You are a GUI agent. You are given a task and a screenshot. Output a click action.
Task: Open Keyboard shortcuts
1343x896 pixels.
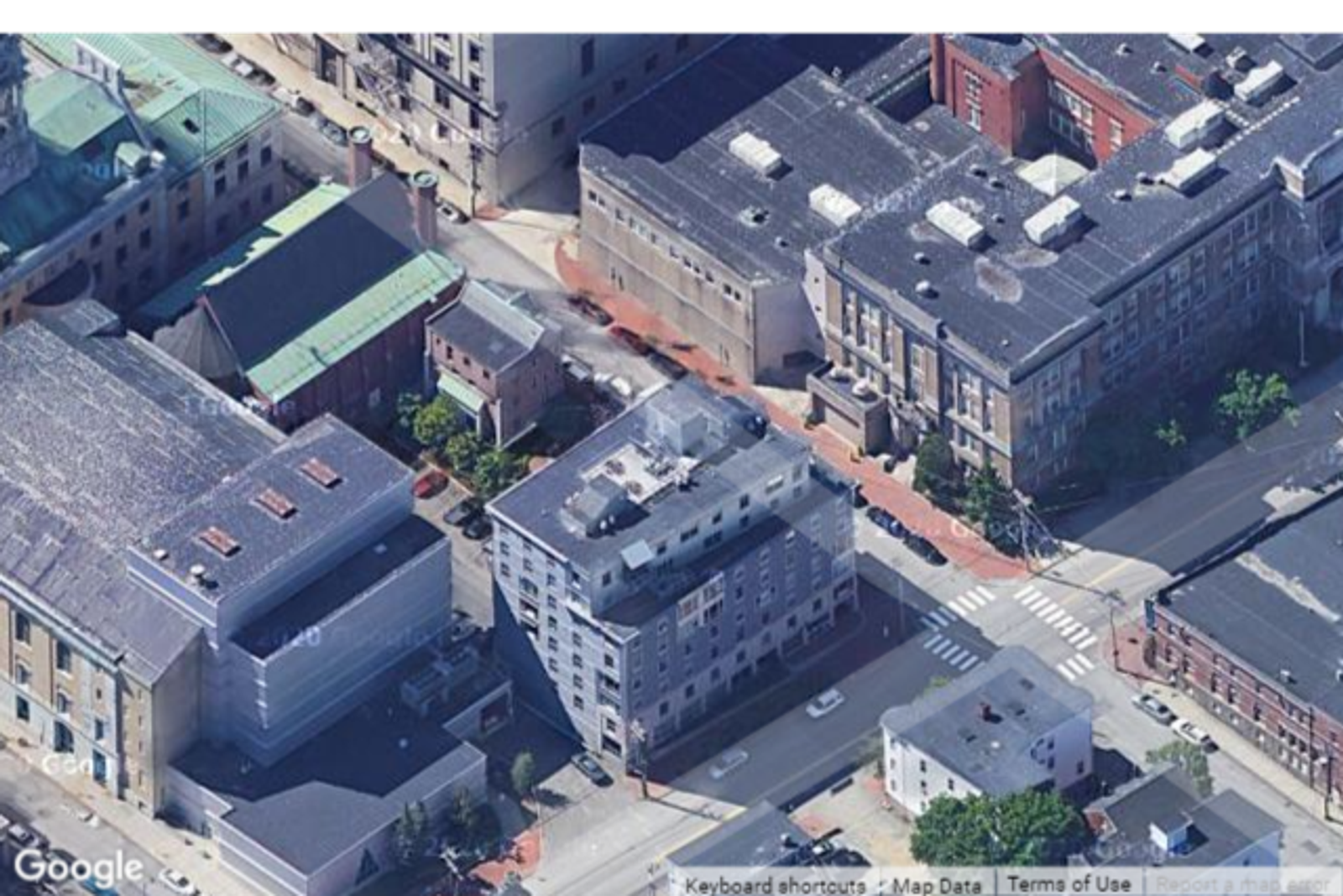(x=775, y=885)
